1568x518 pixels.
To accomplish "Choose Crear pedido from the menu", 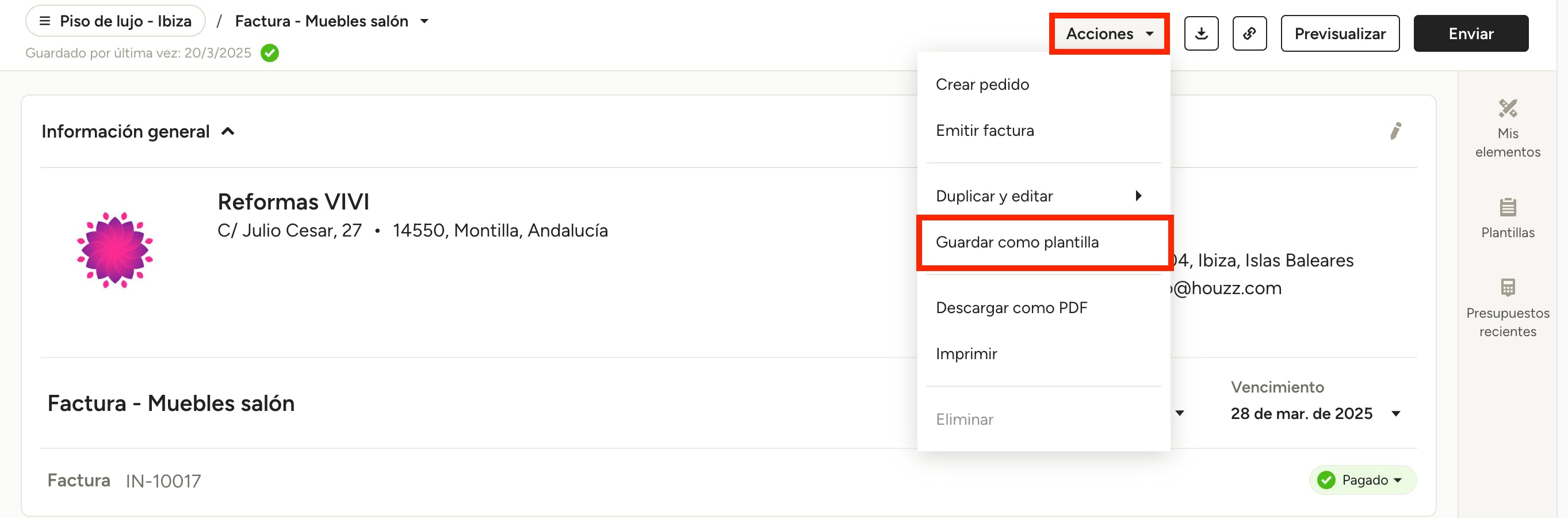I will tap(982, 85).
